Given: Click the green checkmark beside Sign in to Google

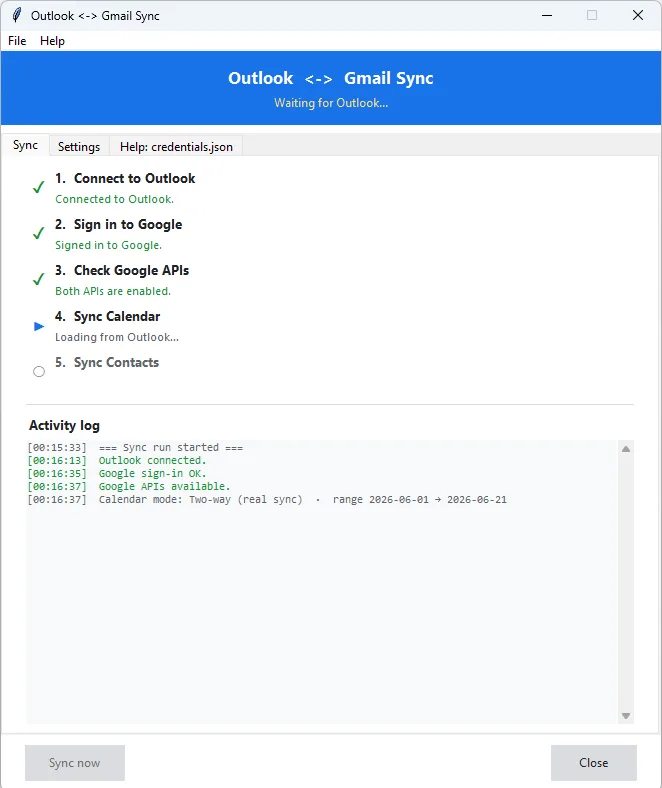Looking at the screenshot, I should tap(38, 233).
